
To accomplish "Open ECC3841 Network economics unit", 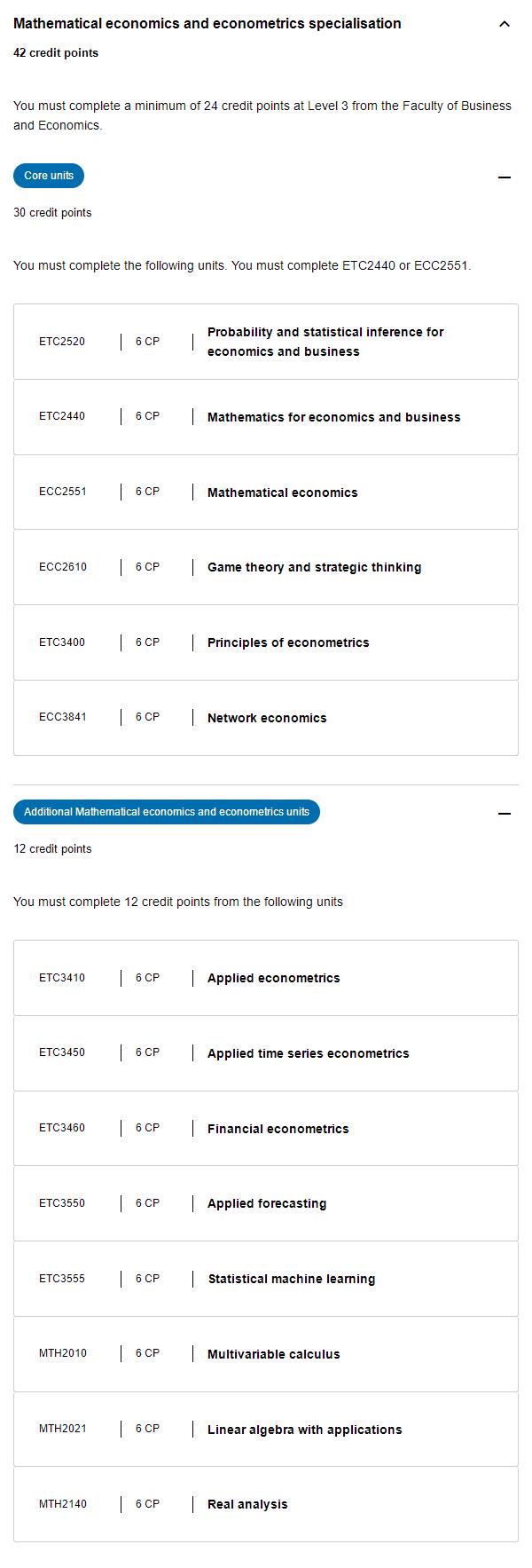I will pyautogui.click(x=266, y=718).
